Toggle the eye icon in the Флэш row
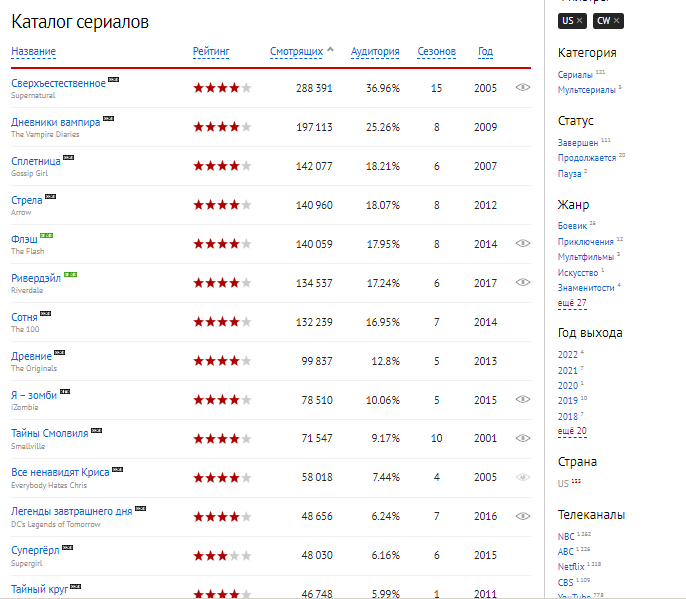 [x=522, y=243]
